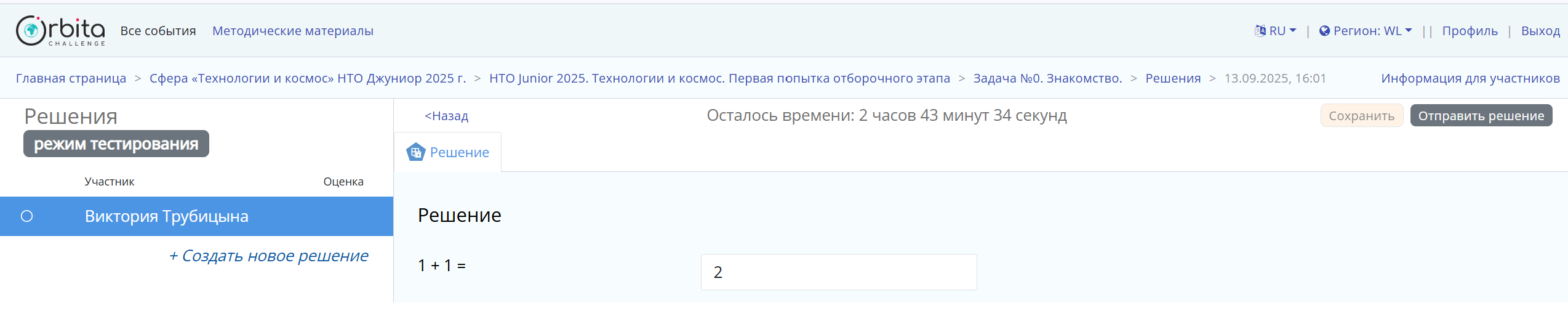Click the answer field for 1 + 1
The image size is (1568, 318).
pos(838,272)
